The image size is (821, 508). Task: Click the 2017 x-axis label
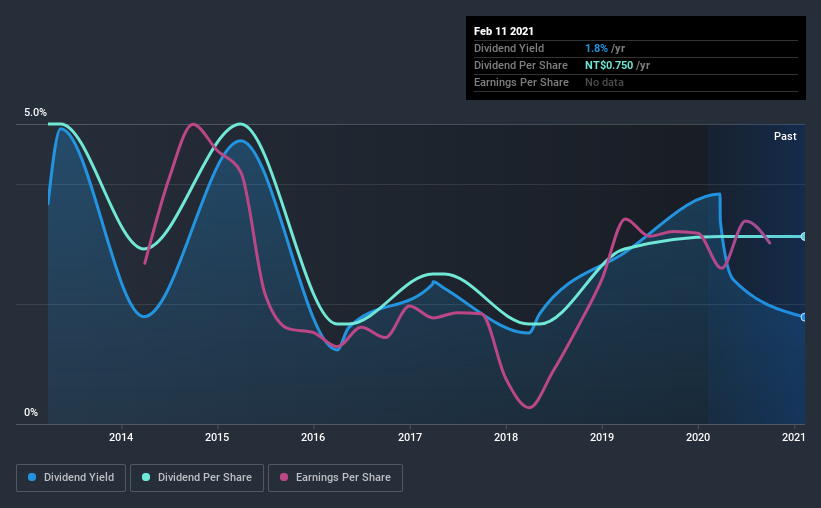tap(409, 437)
